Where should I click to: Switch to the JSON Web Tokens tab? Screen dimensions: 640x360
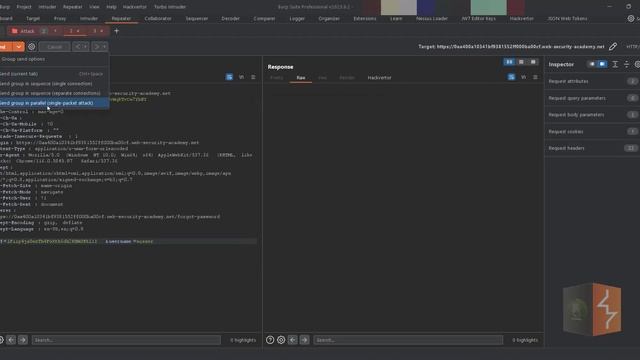[x=567, y=18]
